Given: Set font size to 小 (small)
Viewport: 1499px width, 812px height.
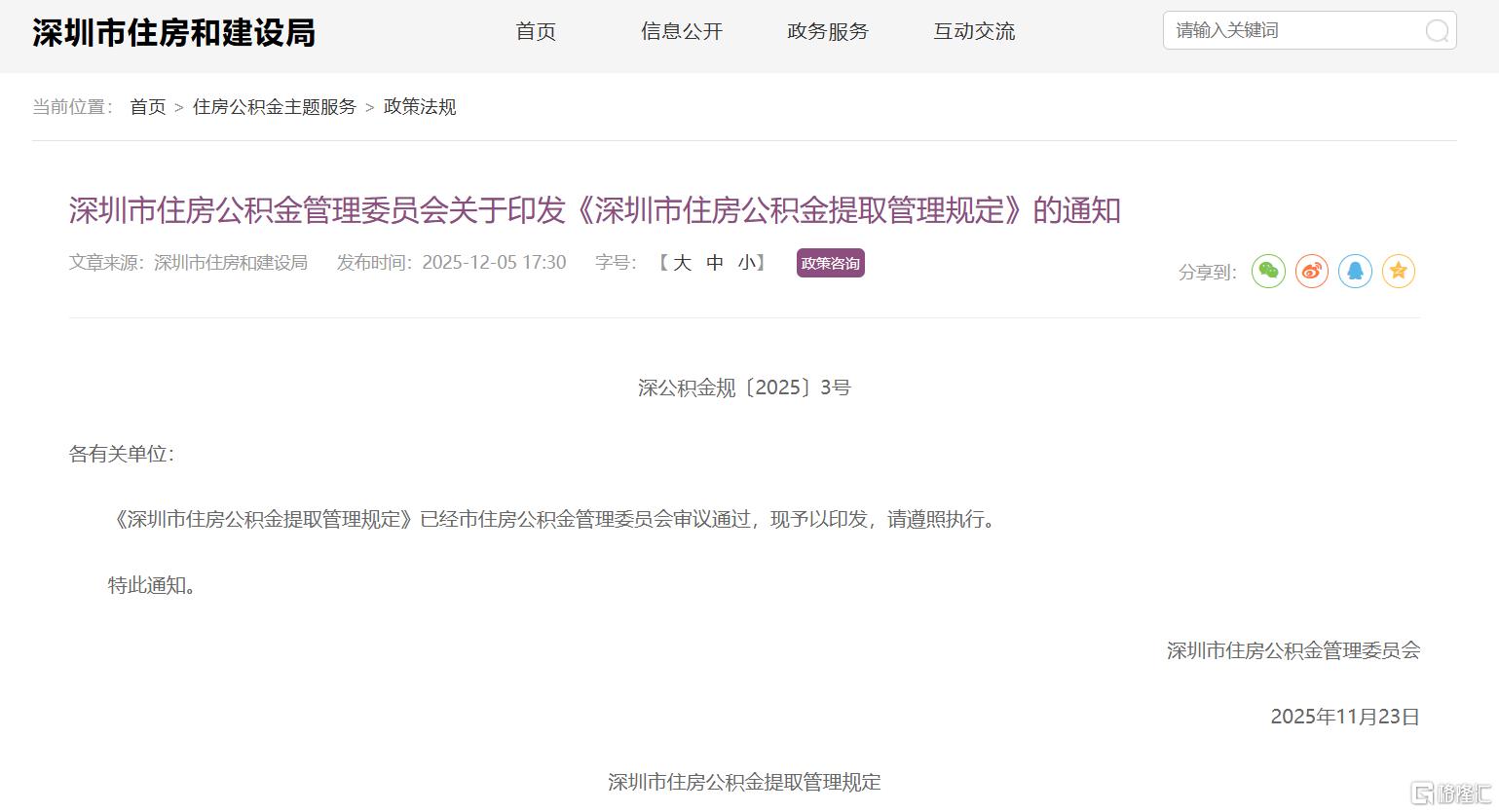Looking at the screenshot, I should [746, 263].
